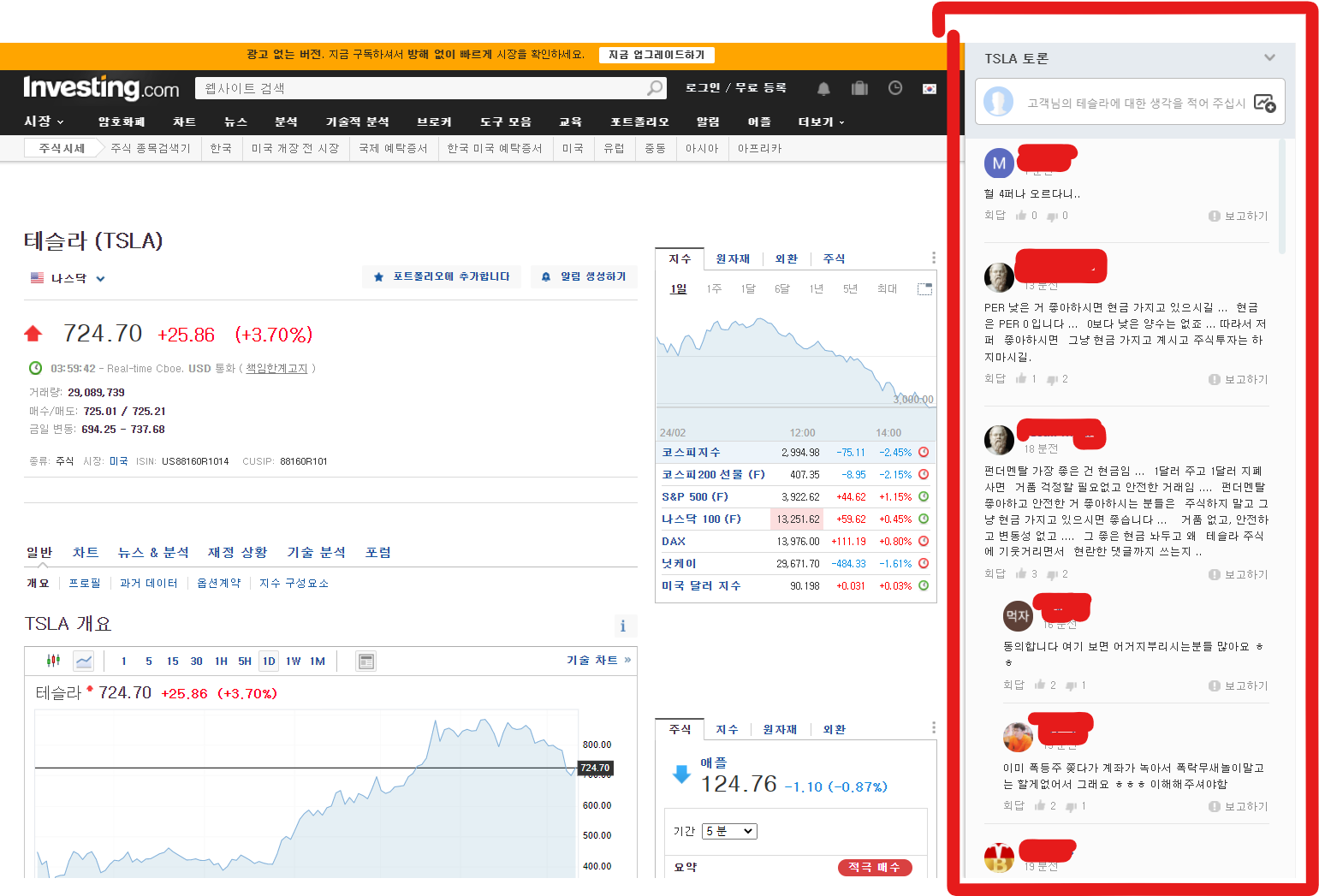Open the 주식 종목검색기 submenu item
This screenshot has width=1319, height=896.
[151, 148]
